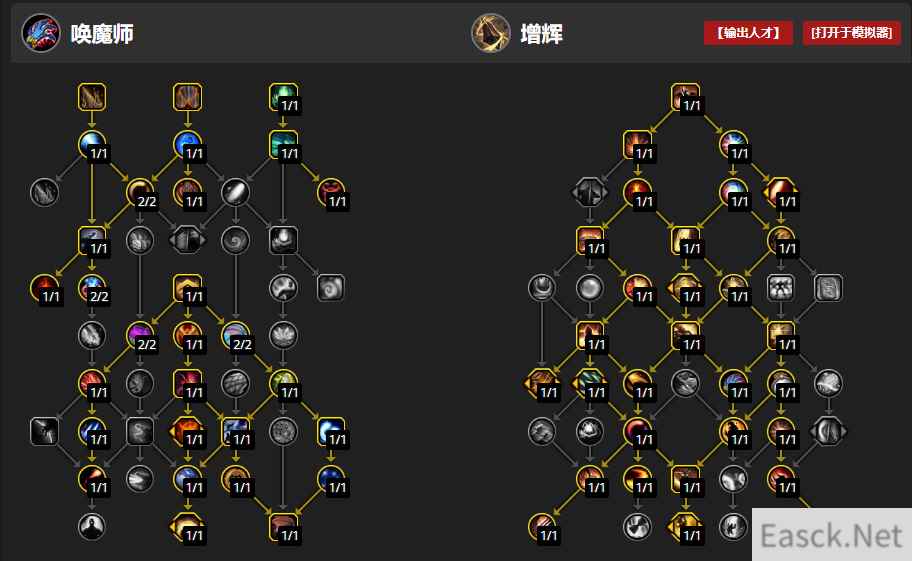Choose the gray lotus flower talent node
This screenshot has width=912, height=561.
283,335
